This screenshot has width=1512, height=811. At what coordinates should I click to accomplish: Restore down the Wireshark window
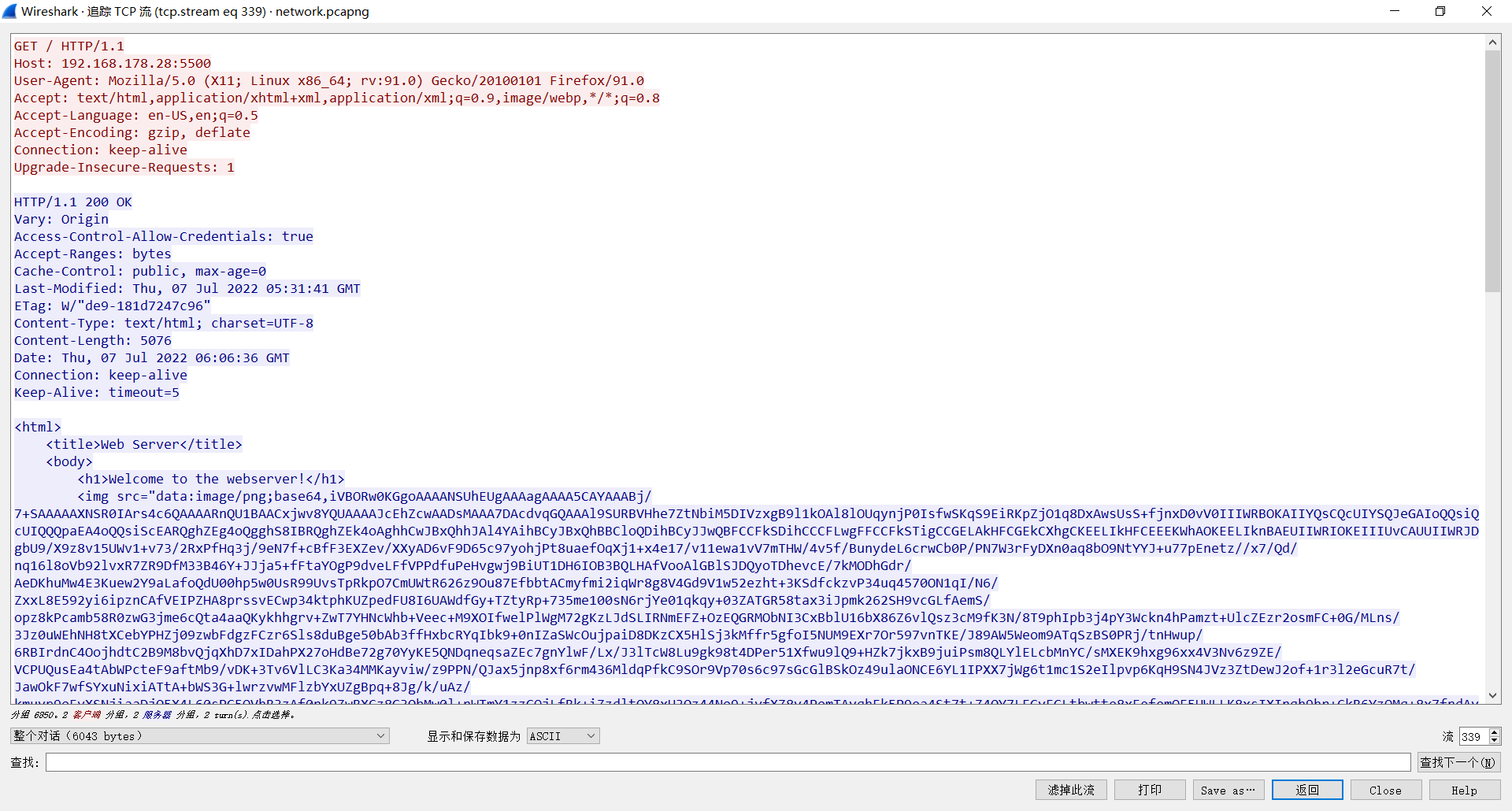[1440, 11]
